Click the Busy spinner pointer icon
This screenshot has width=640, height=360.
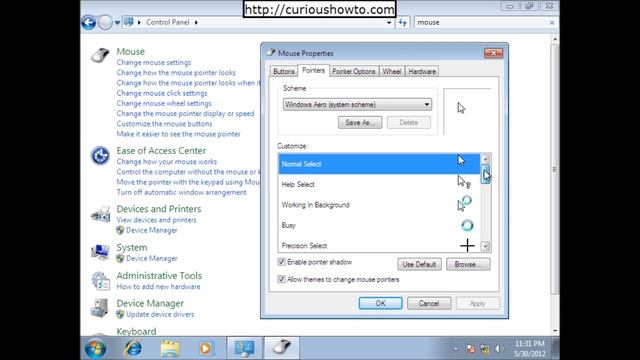click(x=467, y=225)
